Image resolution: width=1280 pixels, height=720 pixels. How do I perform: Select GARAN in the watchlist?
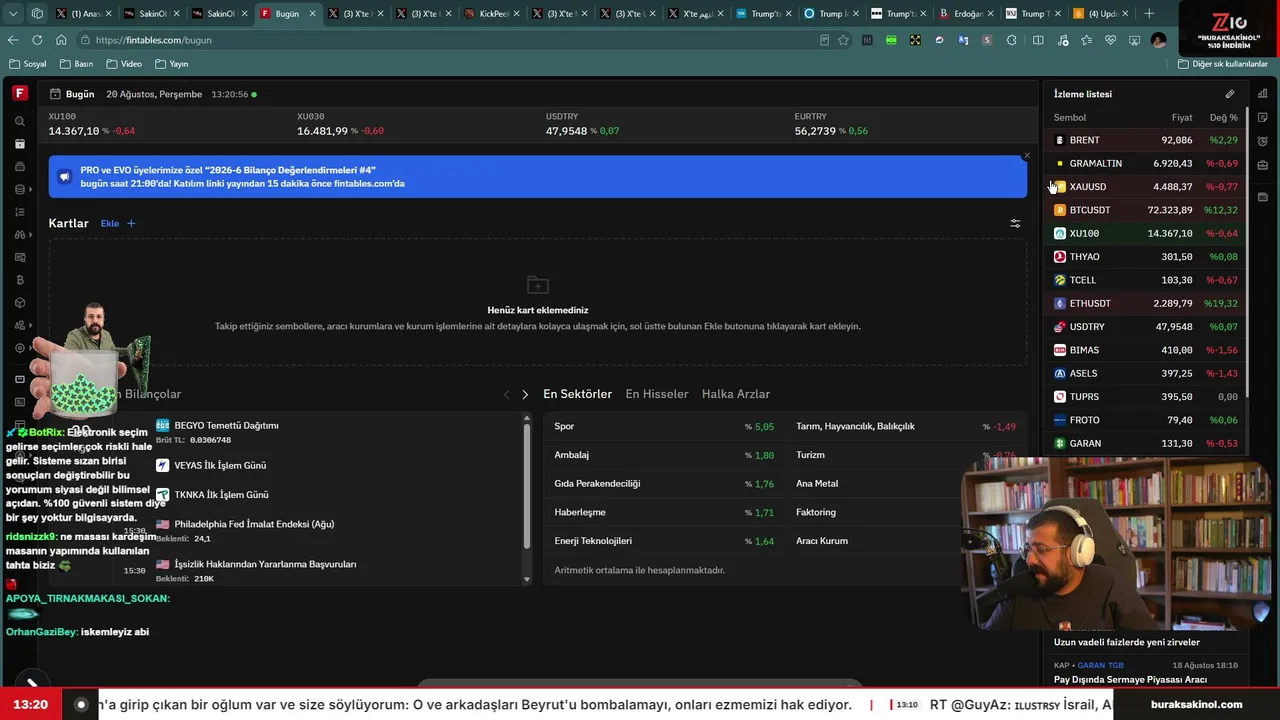coord(1146,444)
